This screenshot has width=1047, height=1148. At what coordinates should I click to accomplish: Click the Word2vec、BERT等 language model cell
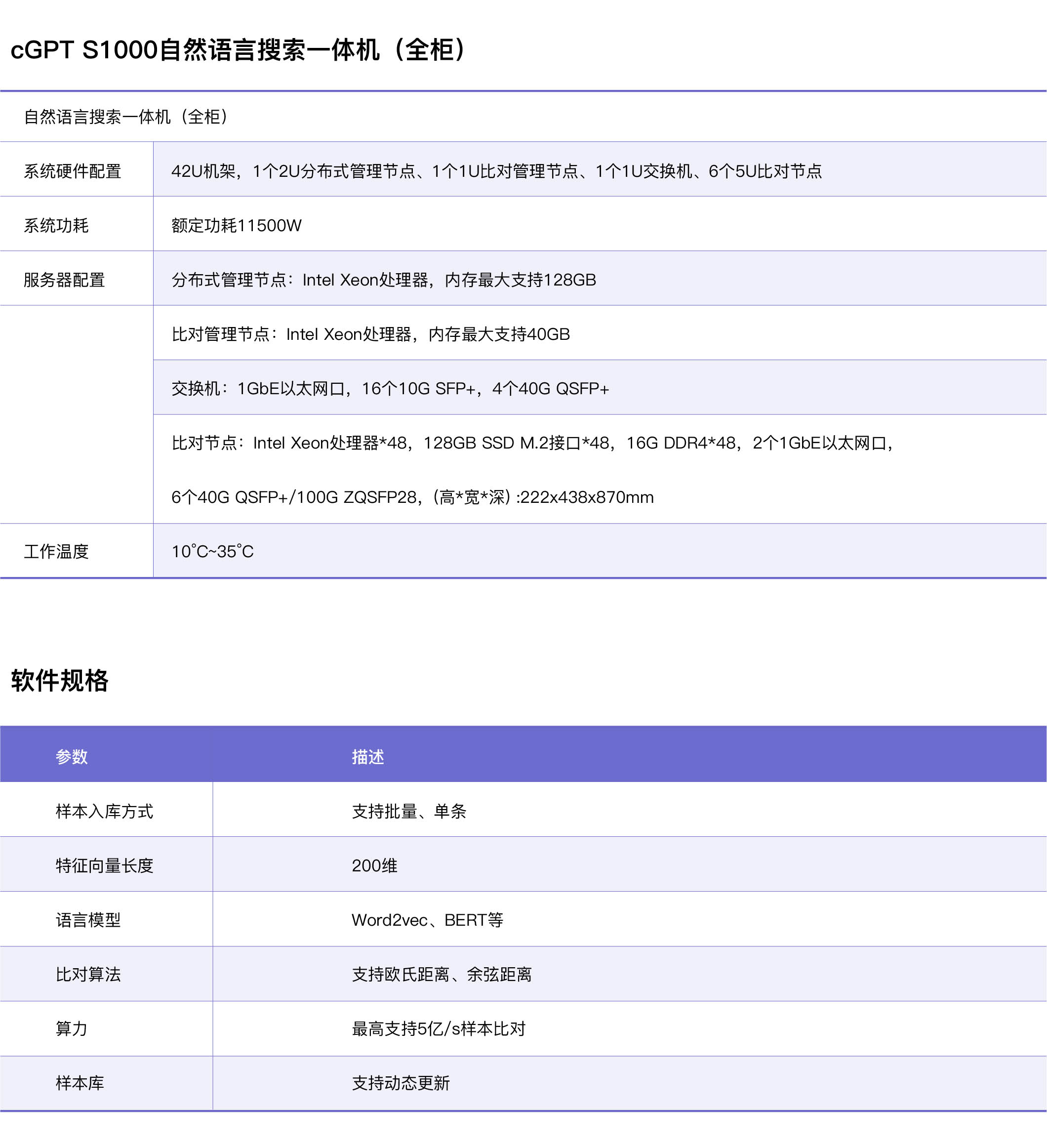[x=427, y=920]
